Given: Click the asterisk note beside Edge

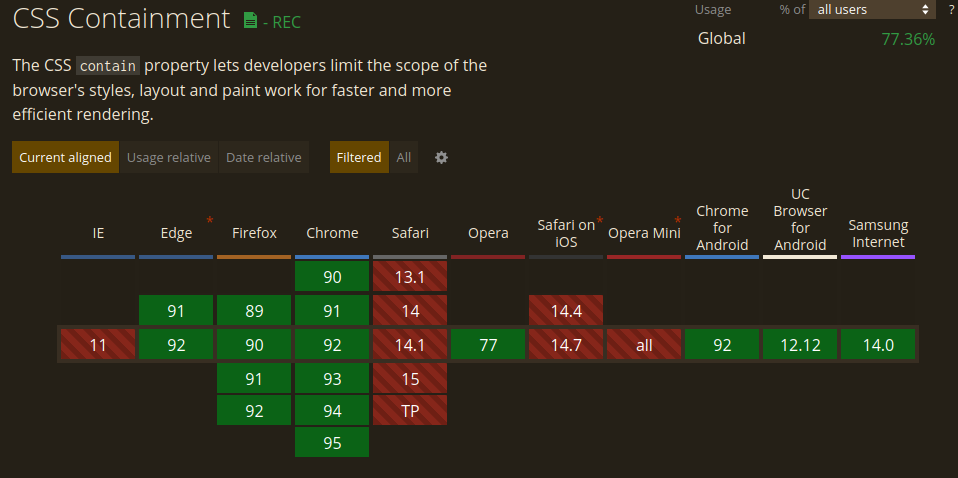Looking at the screenshot, I should click(x=210, y=220).
